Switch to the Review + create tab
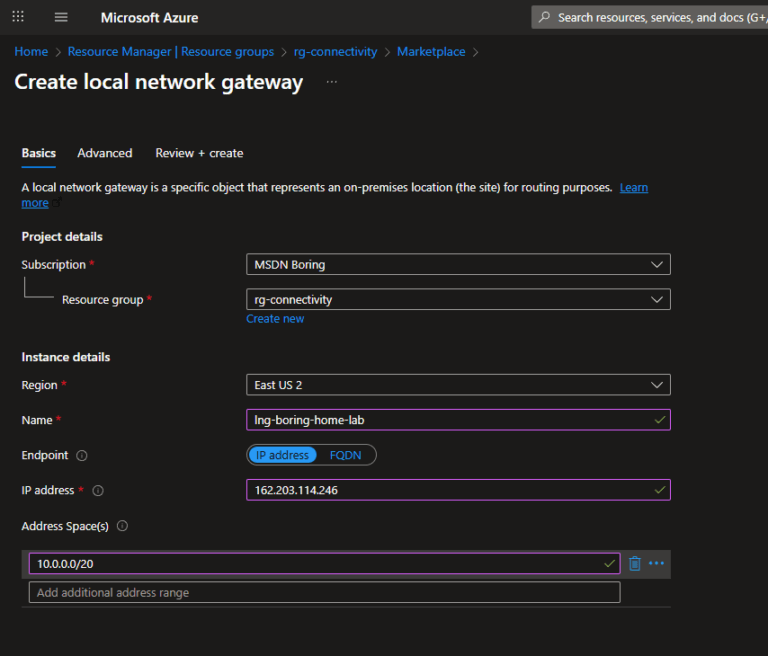Image resolution: width=768 pixels, height=656 pixels. (199, 153)
